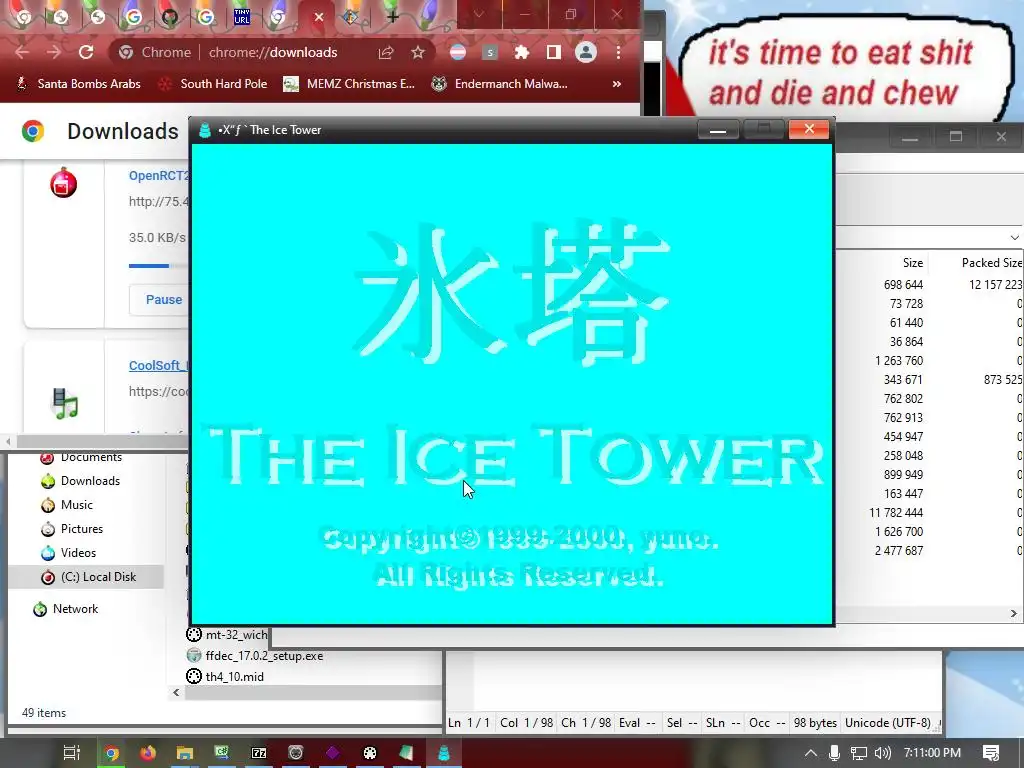Image resolution: width=1024 pixels, height=768 pixels.
Task: Click Explorer's horizontal scrollbar left arrow
Action: [176, 692]
